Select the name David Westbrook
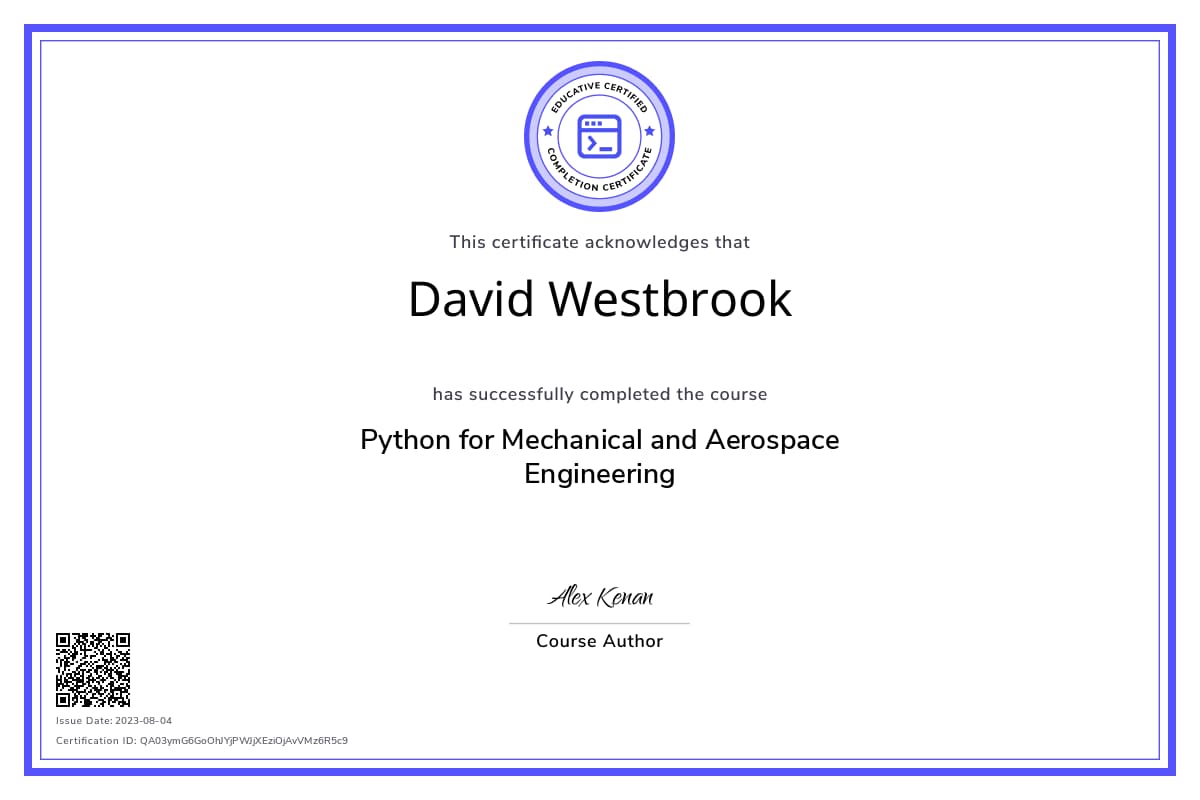Screen dimensions: 1200x800 600,299
